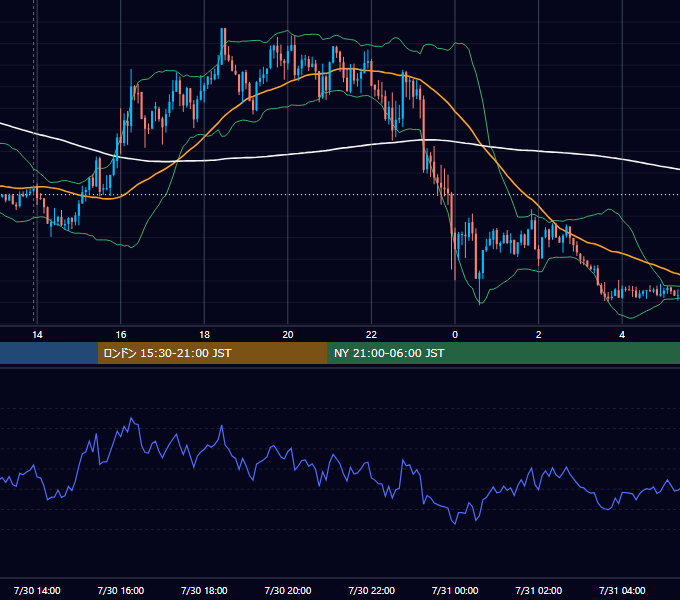This screenshot has height=600, width=680.
Task: Click the 7/30 16:00 time label
Action: (121, 590)
